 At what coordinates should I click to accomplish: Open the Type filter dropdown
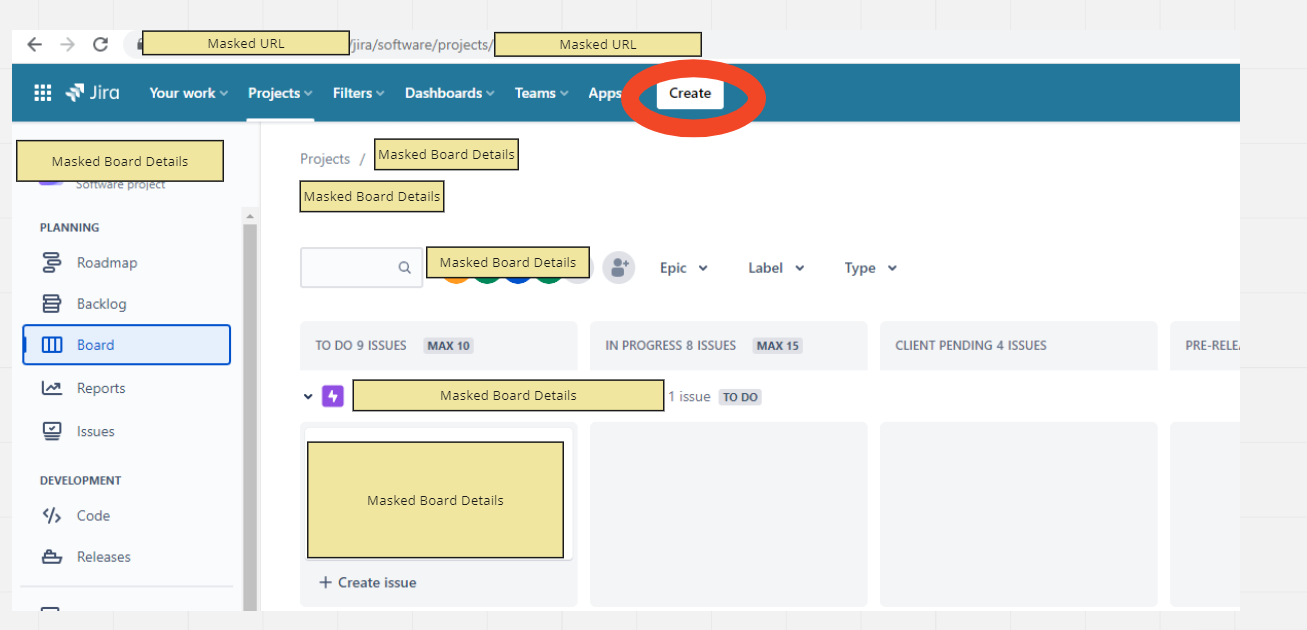pos(871,268)
